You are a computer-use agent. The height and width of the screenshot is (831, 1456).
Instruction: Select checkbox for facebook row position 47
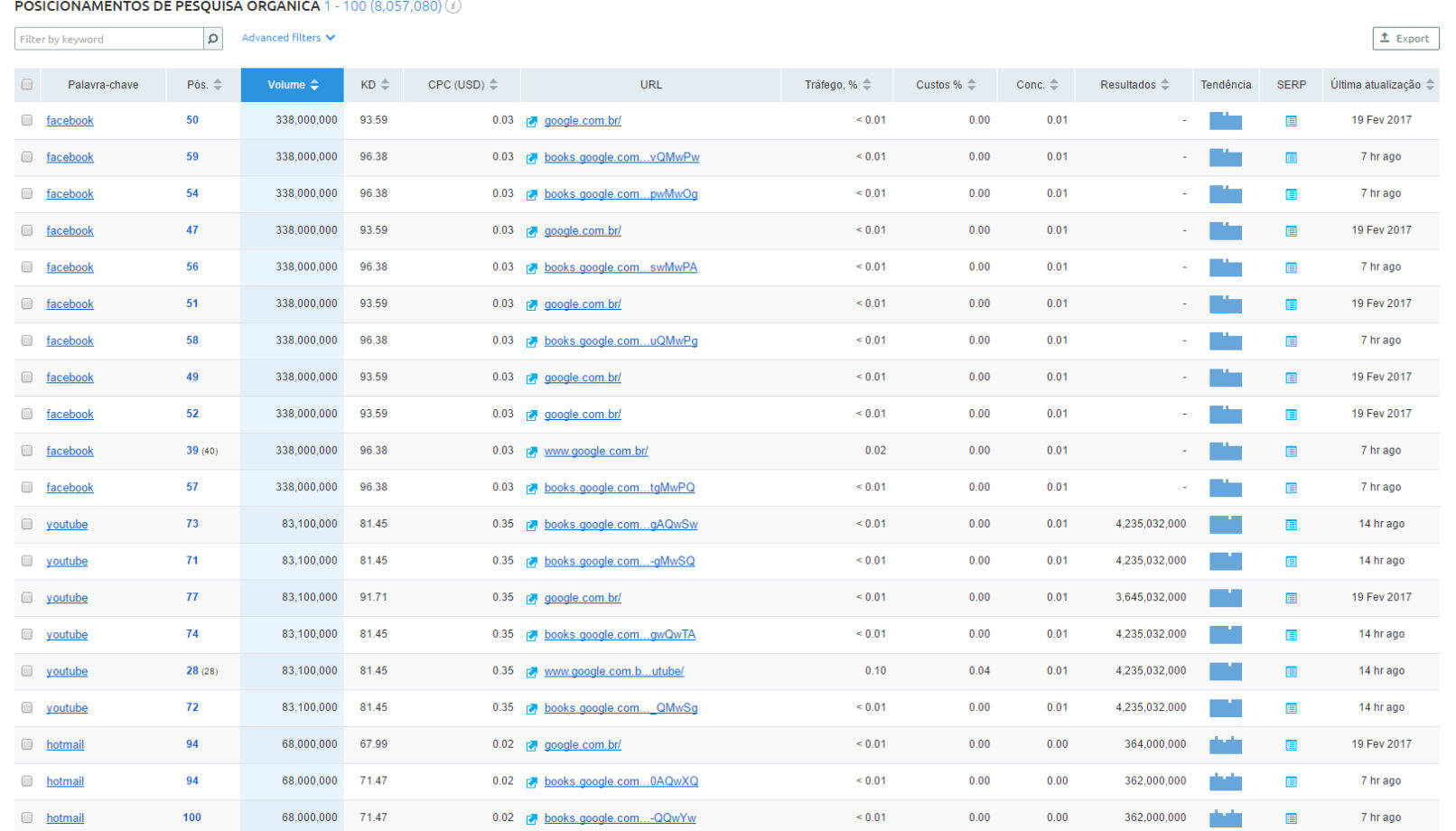pyautogui.click(x=27, y=230)
